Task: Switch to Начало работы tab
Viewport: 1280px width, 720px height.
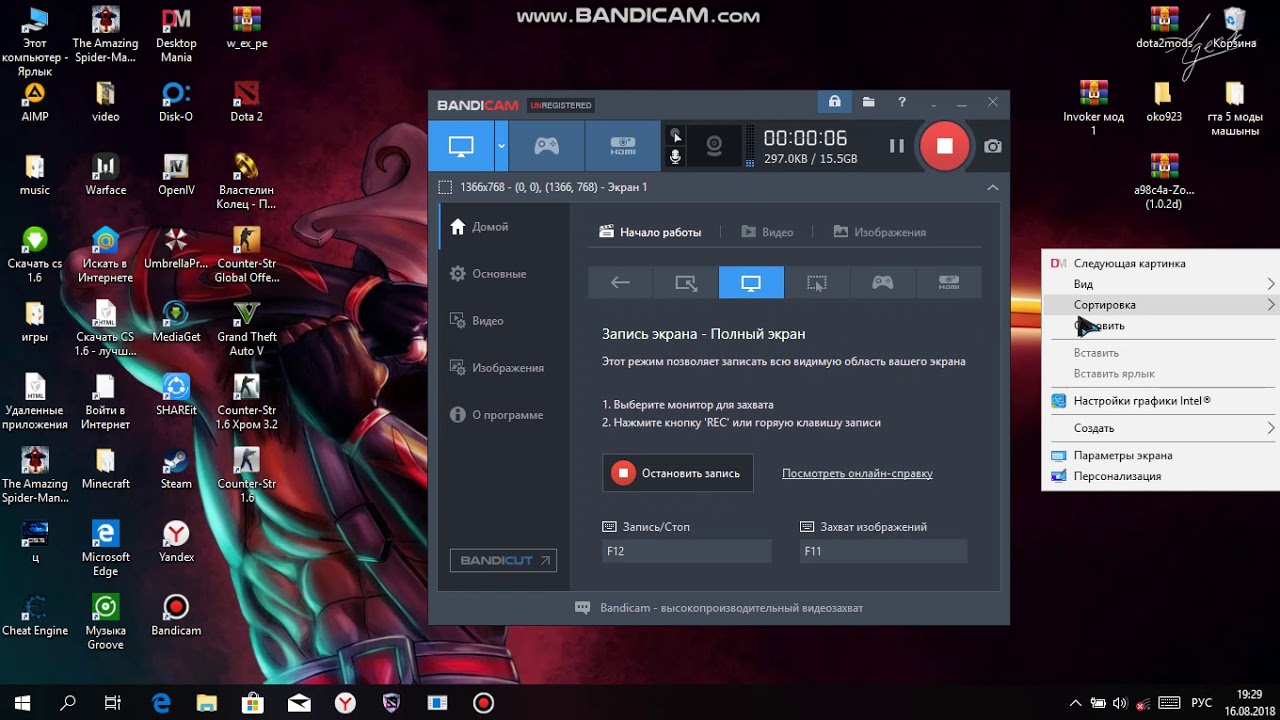Action: [x=651, y=232]
